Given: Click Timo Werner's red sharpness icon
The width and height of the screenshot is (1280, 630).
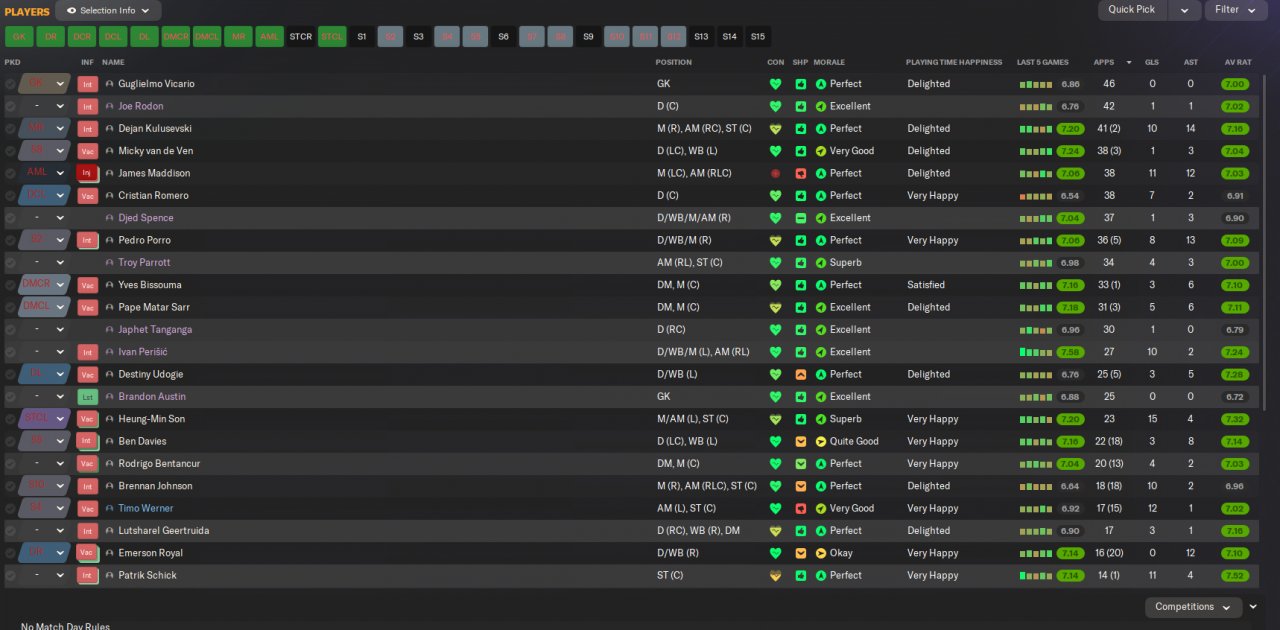Looking at the screenshot, I should pos(801,508).
